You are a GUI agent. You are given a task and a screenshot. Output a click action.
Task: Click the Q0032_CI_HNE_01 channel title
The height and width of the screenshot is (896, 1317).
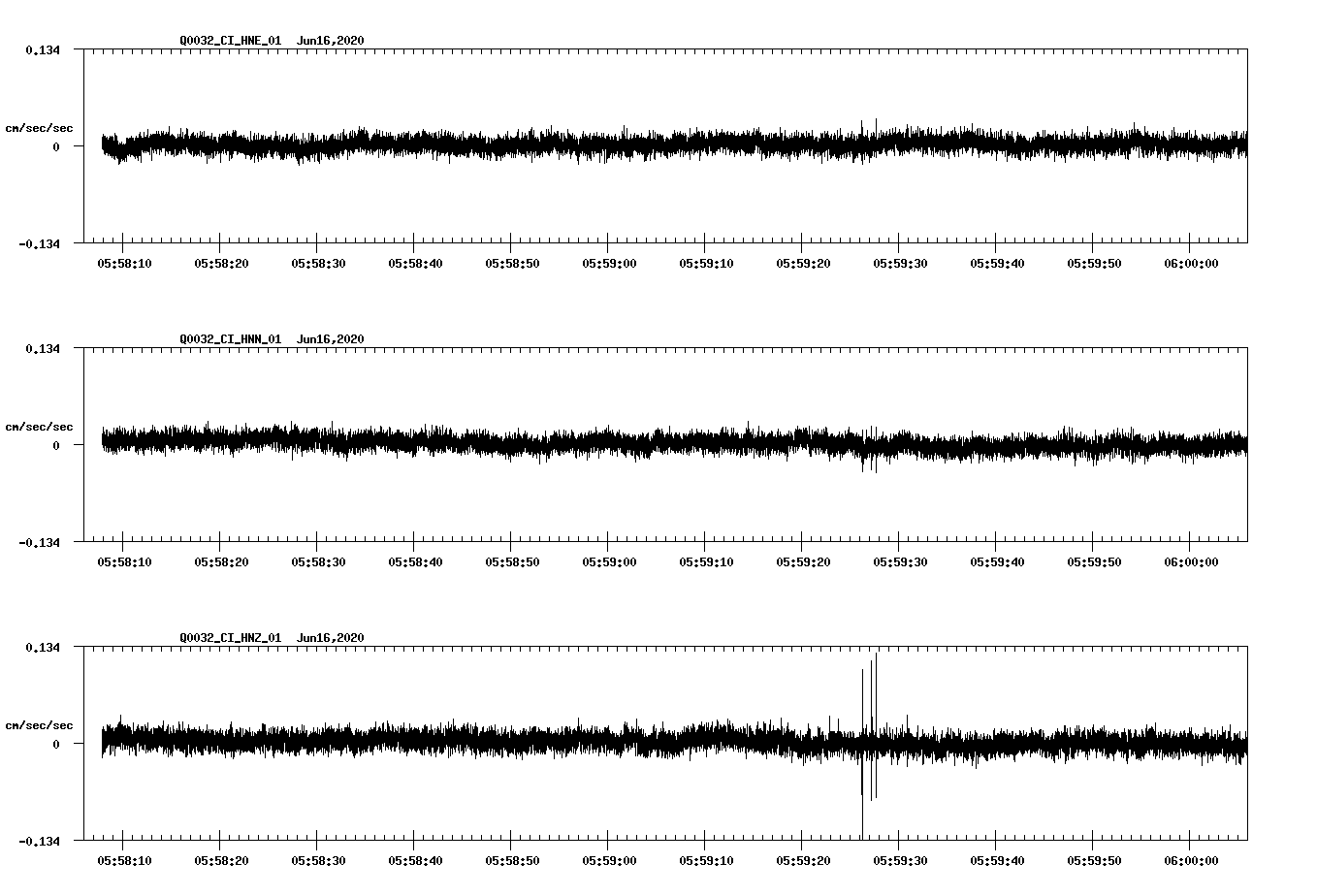[230, 41]
